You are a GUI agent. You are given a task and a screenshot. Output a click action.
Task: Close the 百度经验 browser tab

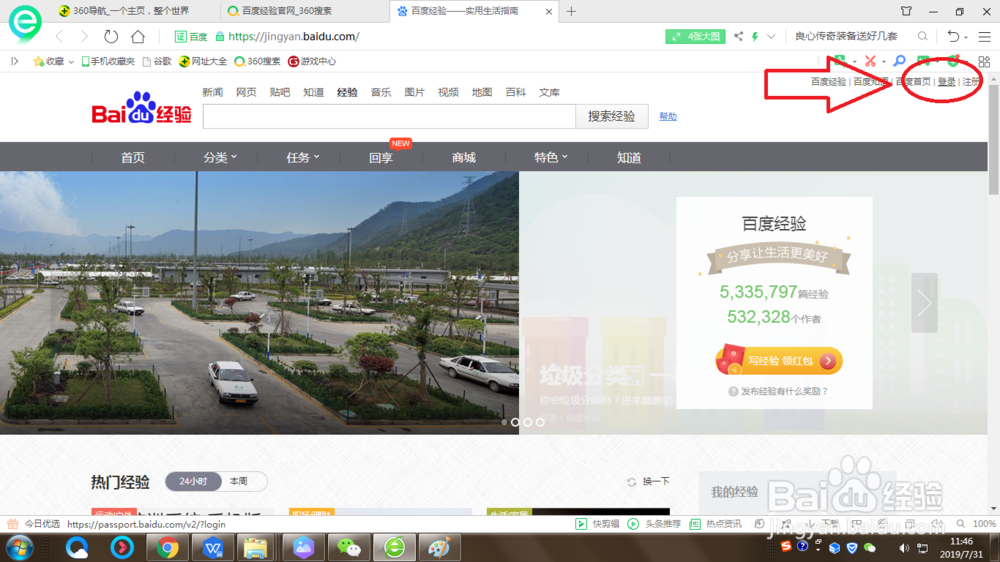tap(548, 11)
